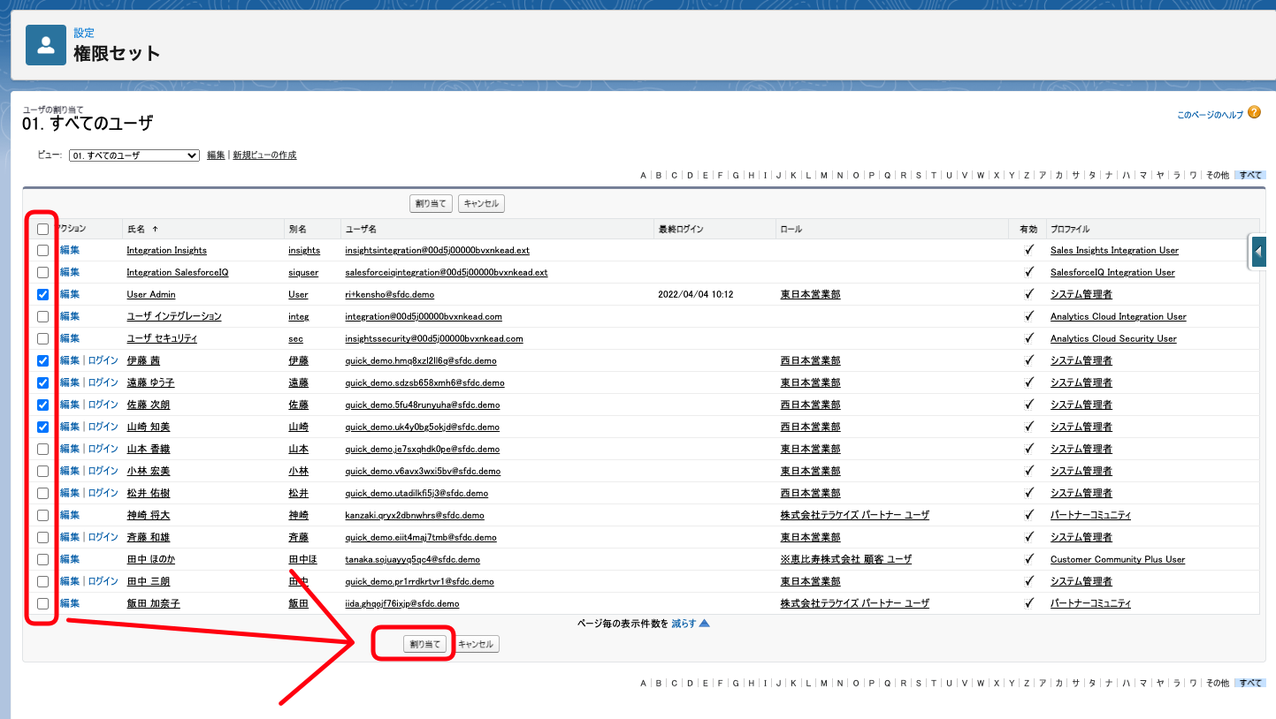Click username iida.ghgqjf76ixjp@sfdc.demo
Image resolution: width=1276 pixels, height=719 pixels.
click(x=402, y=603)
